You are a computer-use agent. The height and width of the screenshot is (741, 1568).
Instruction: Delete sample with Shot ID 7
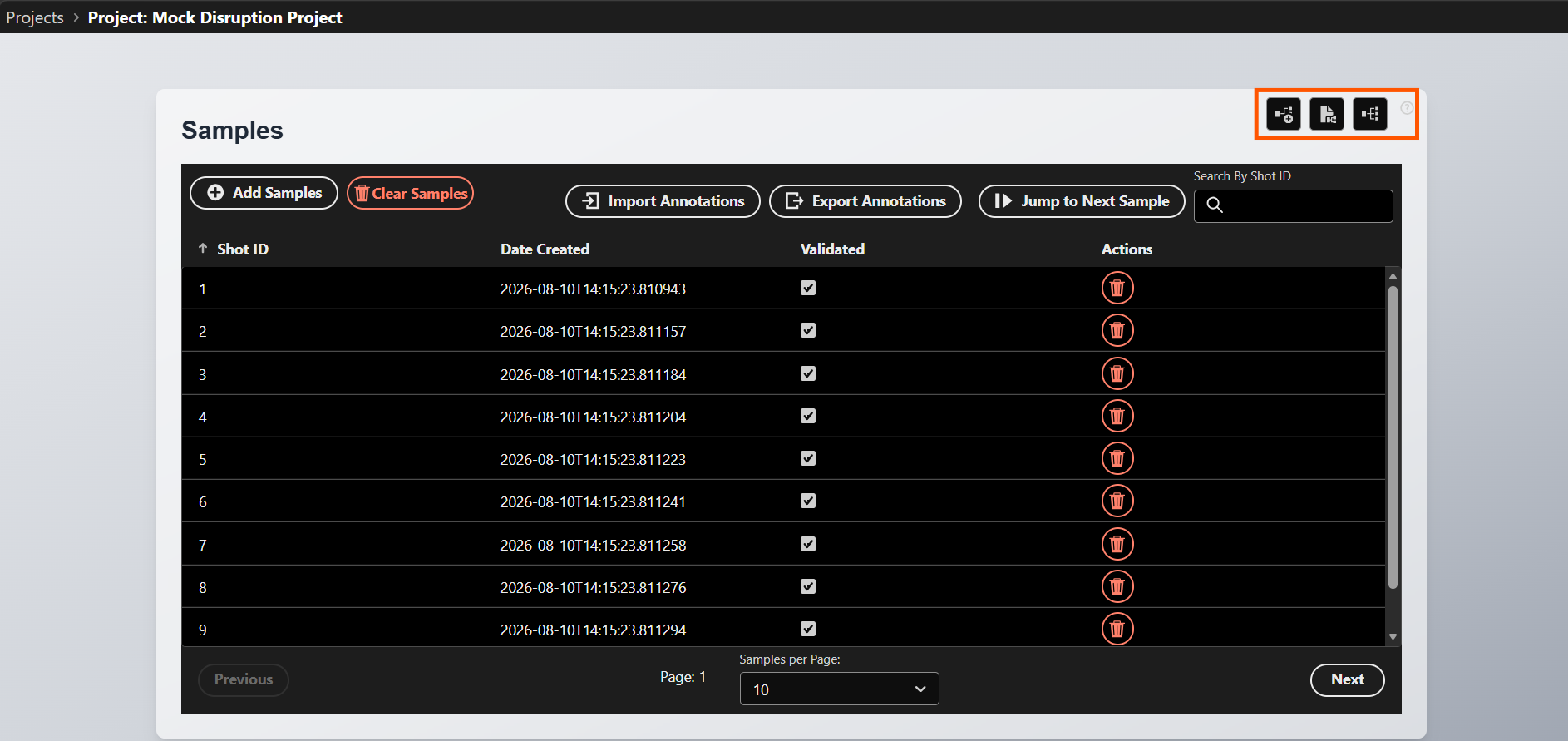[x=1117, y=544]
